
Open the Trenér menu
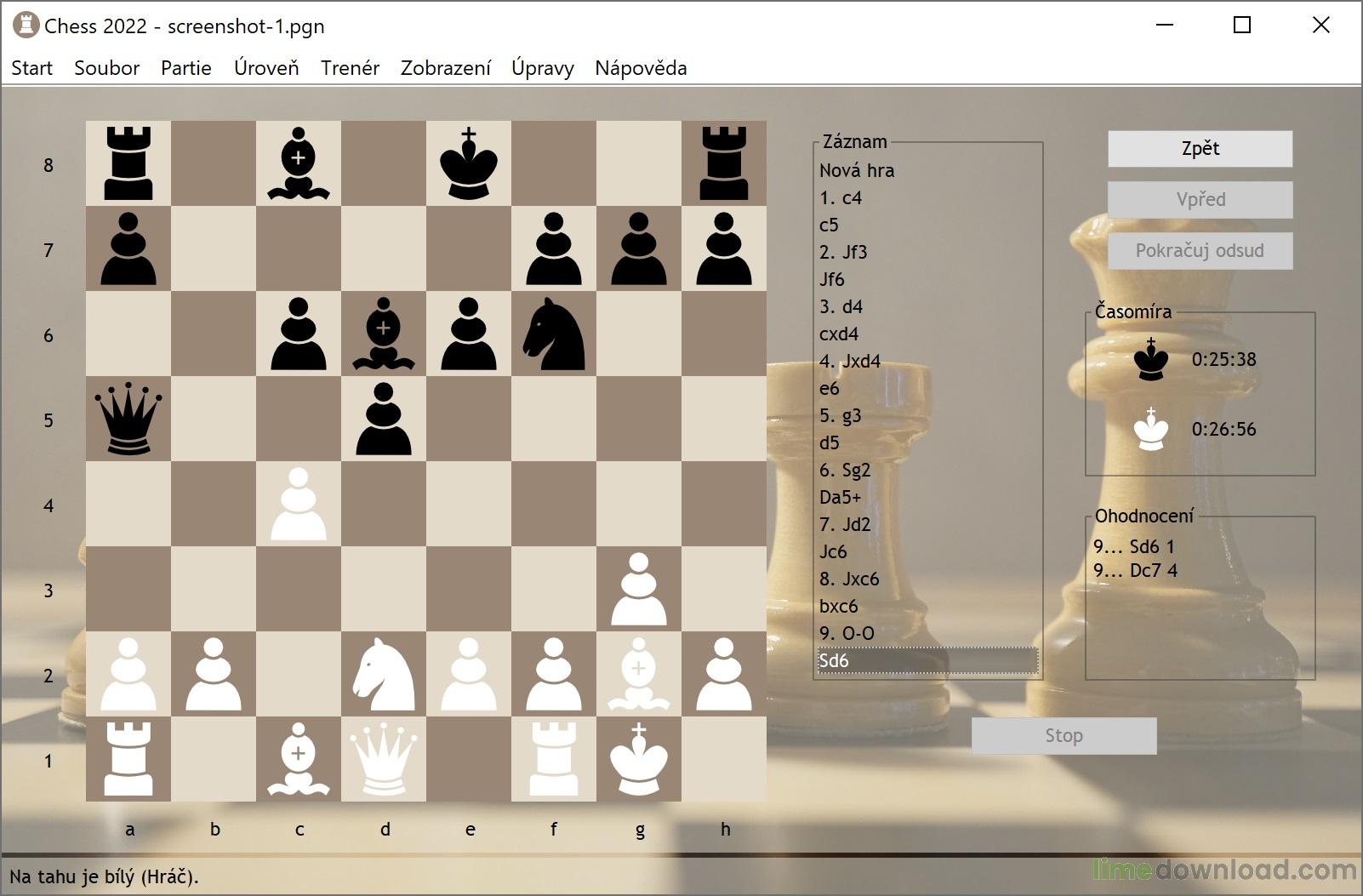[350, 68]
